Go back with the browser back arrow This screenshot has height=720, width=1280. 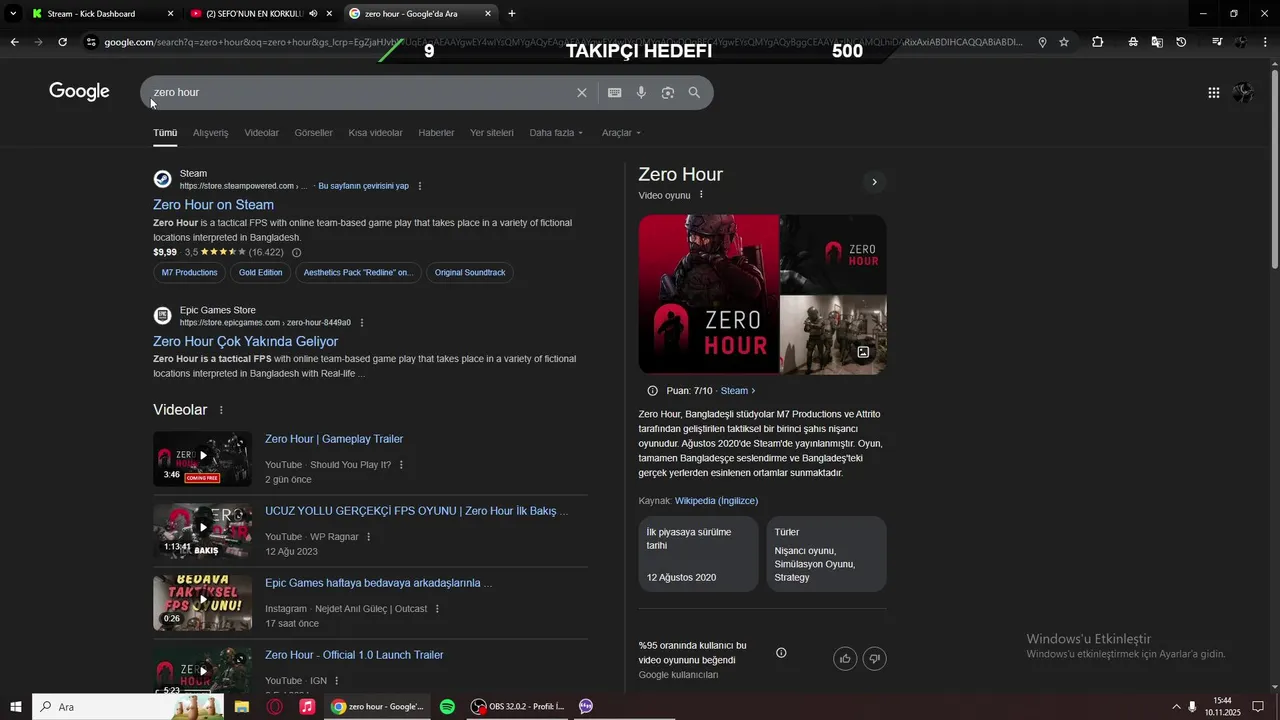pyautogui.click(x=14, y=42)
